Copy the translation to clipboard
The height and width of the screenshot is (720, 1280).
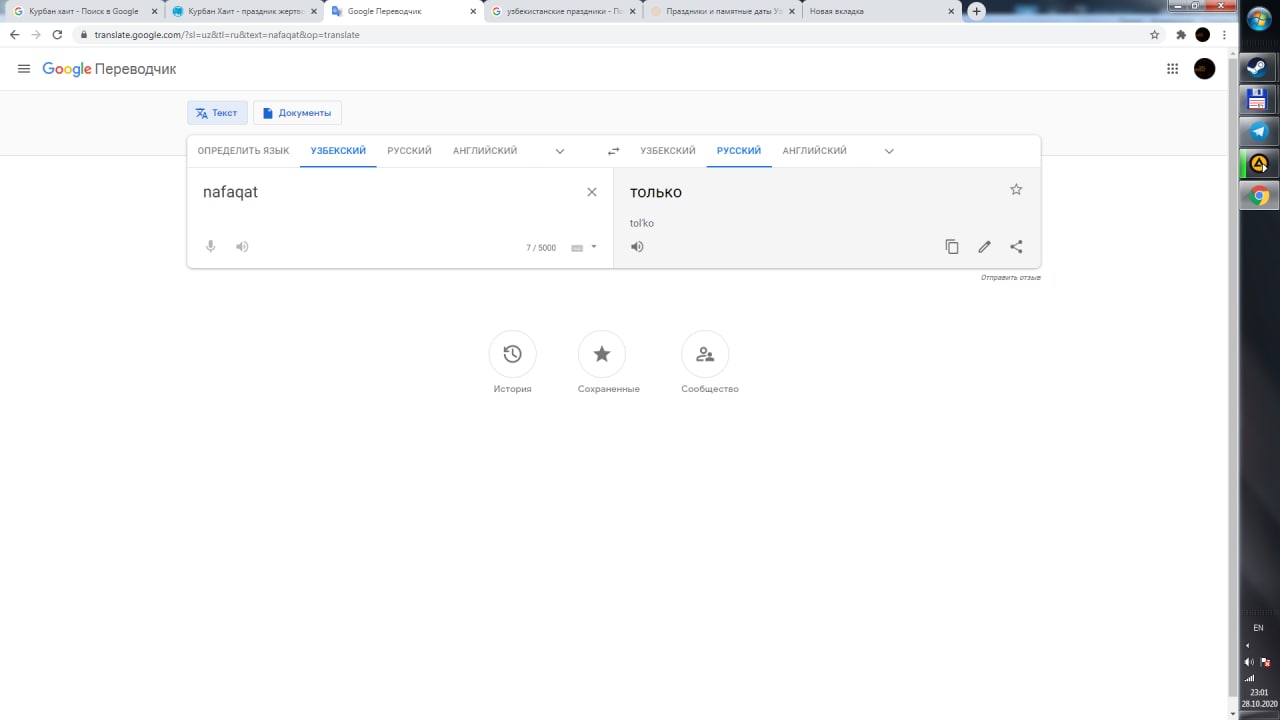pyautogui.click(x=952, y=246)
